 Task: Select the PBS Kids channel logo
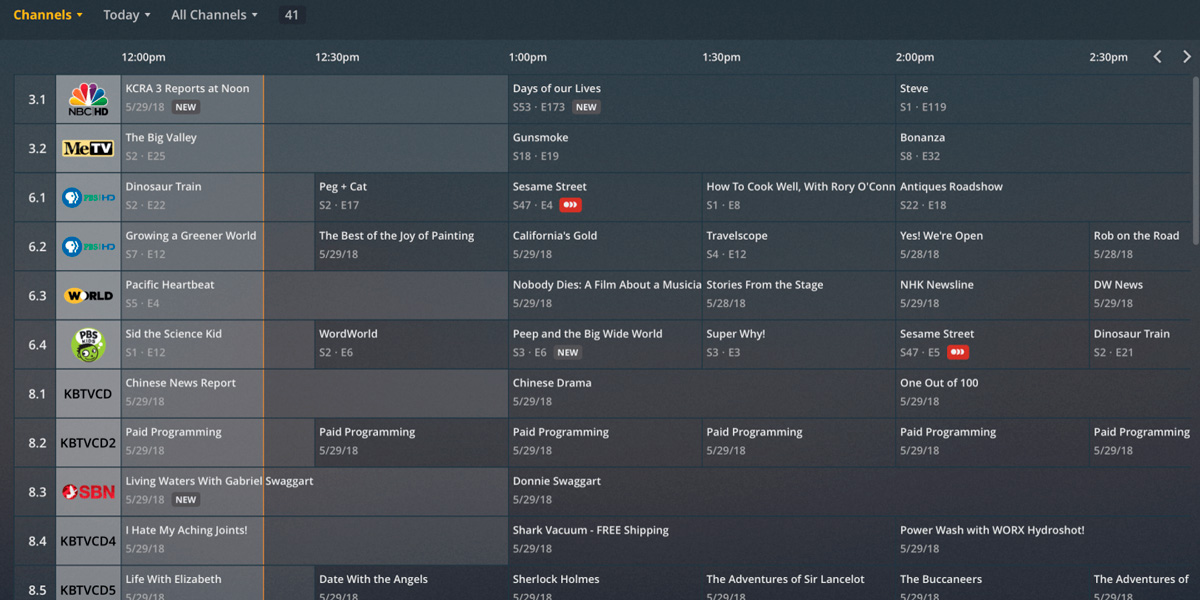click(x=88, y=344)
